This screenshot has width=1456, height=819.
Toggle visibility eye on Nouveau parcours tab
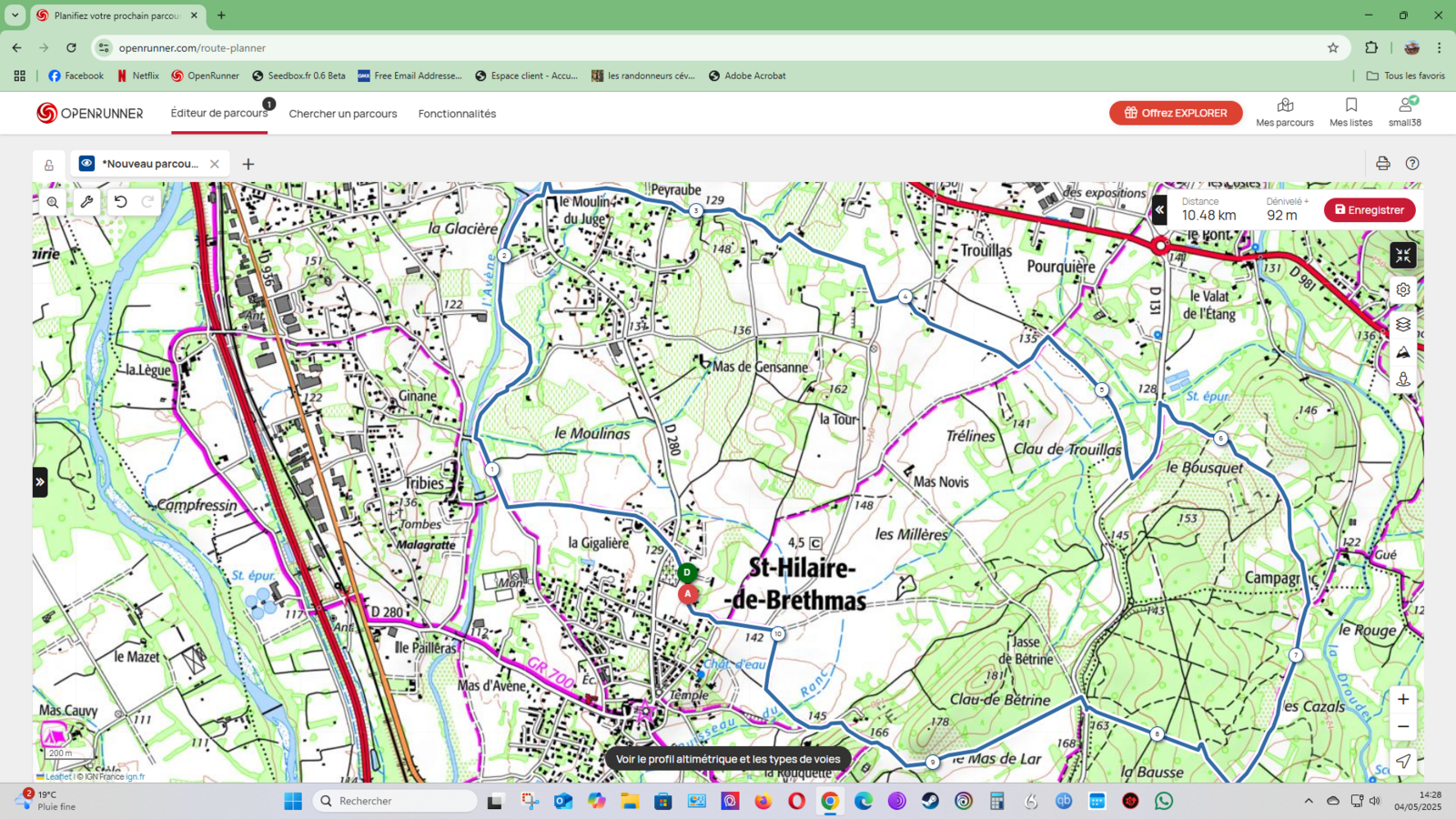coord(86,164)
